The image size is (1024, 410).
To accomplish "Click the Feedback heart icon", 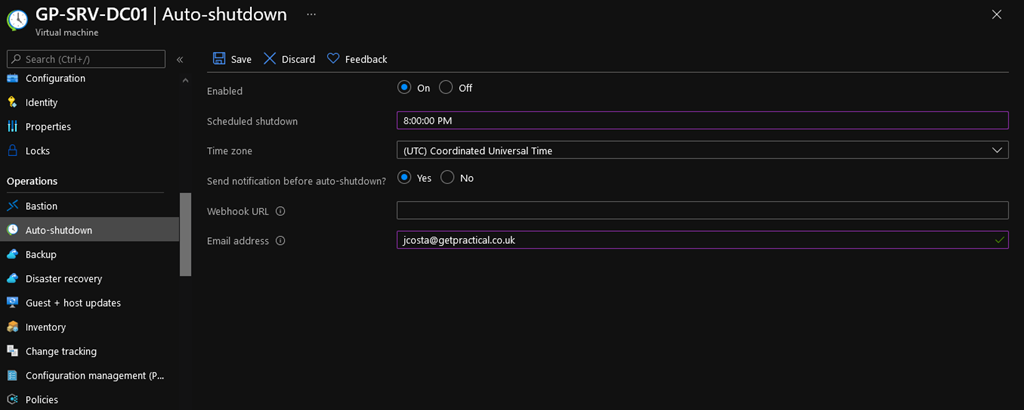I will point(333,59).
